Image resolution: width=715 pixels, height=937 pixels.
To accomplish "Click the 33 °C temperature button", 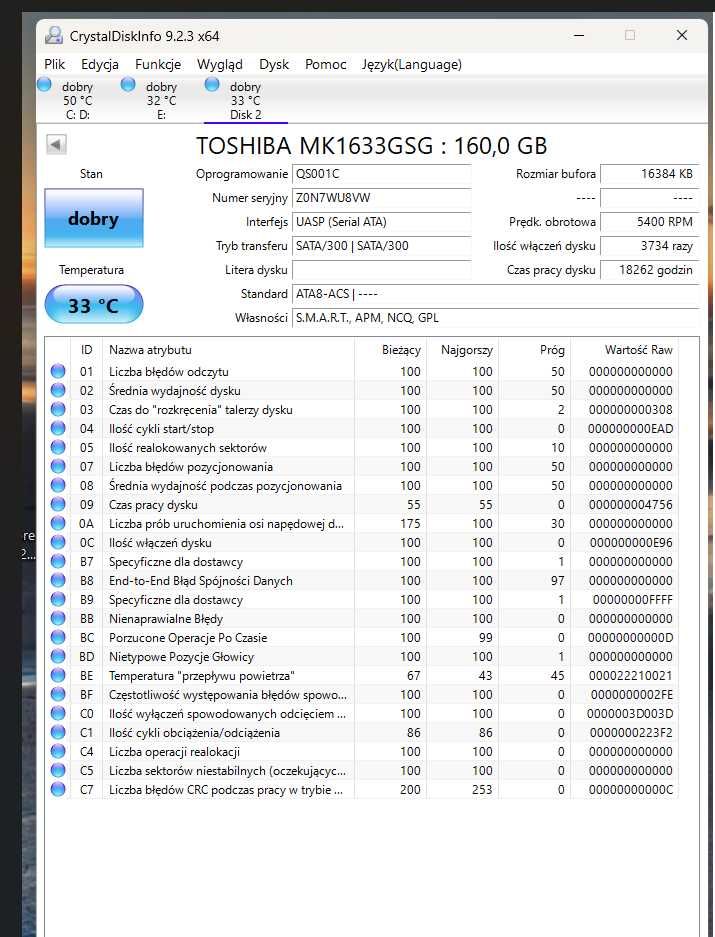I will coord(94,305).
